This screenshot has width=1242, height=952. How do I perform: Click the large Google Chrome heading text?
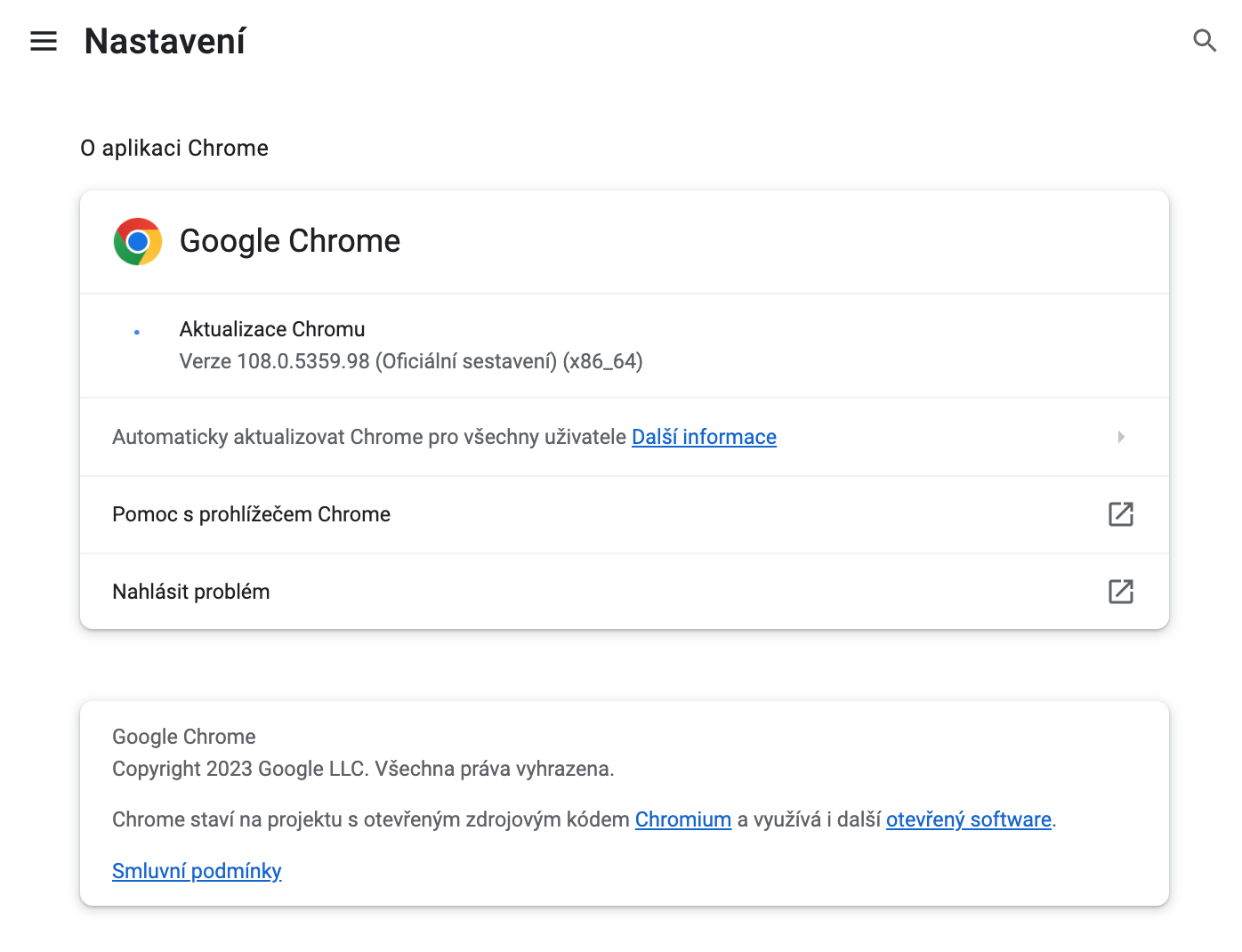point(290,241)
